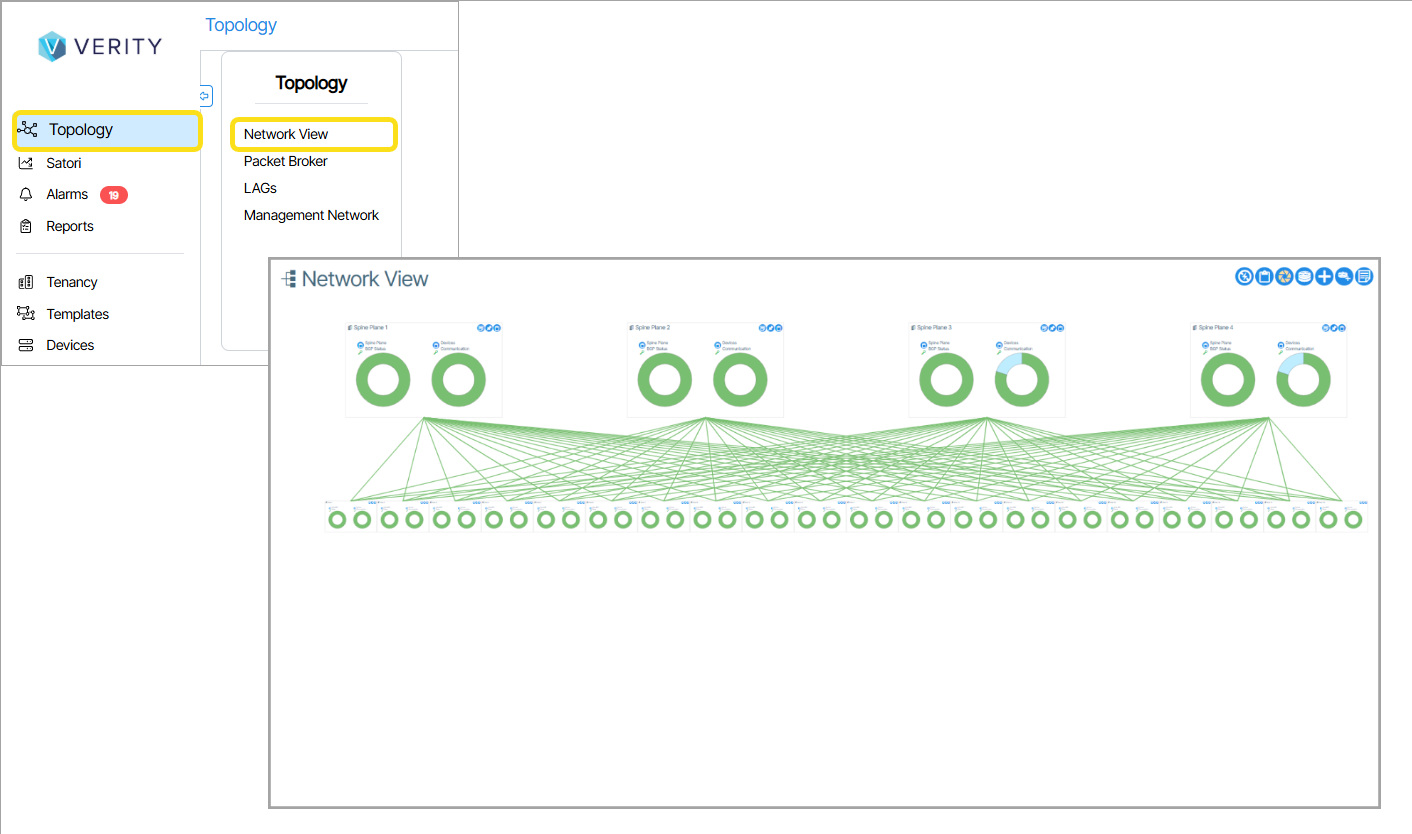Click the Alarms bell icon in sidebar

point(26,195)
